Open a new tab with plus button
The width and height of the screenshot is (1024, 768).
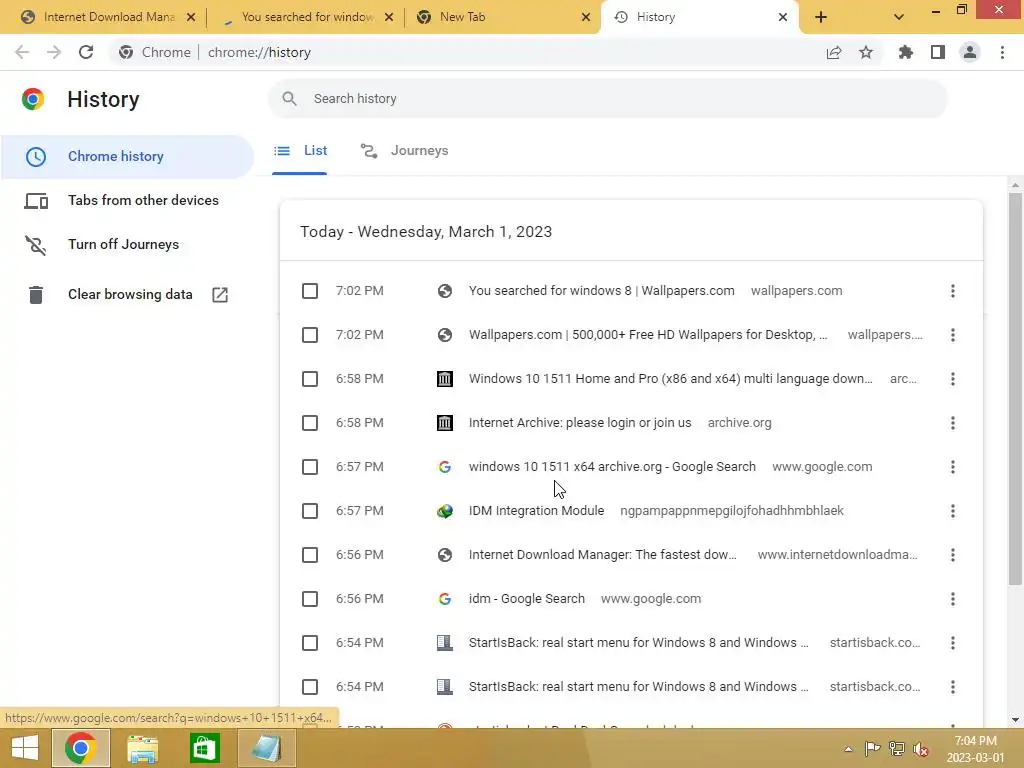pos(821,17)
